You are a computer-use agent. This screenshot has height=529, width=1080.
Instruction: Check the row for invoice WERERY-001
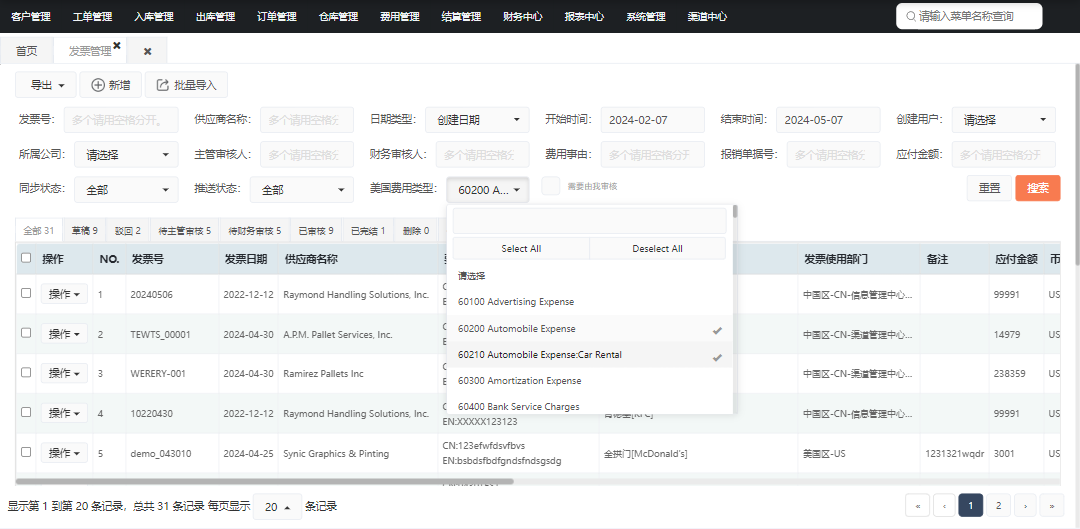tap(26, 372)
